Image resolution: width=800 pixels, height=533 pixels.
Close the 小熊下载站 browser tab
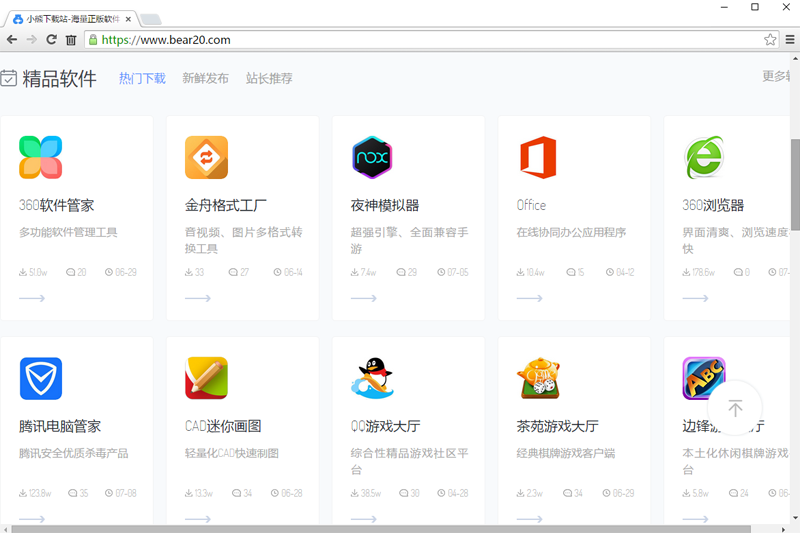128,19
